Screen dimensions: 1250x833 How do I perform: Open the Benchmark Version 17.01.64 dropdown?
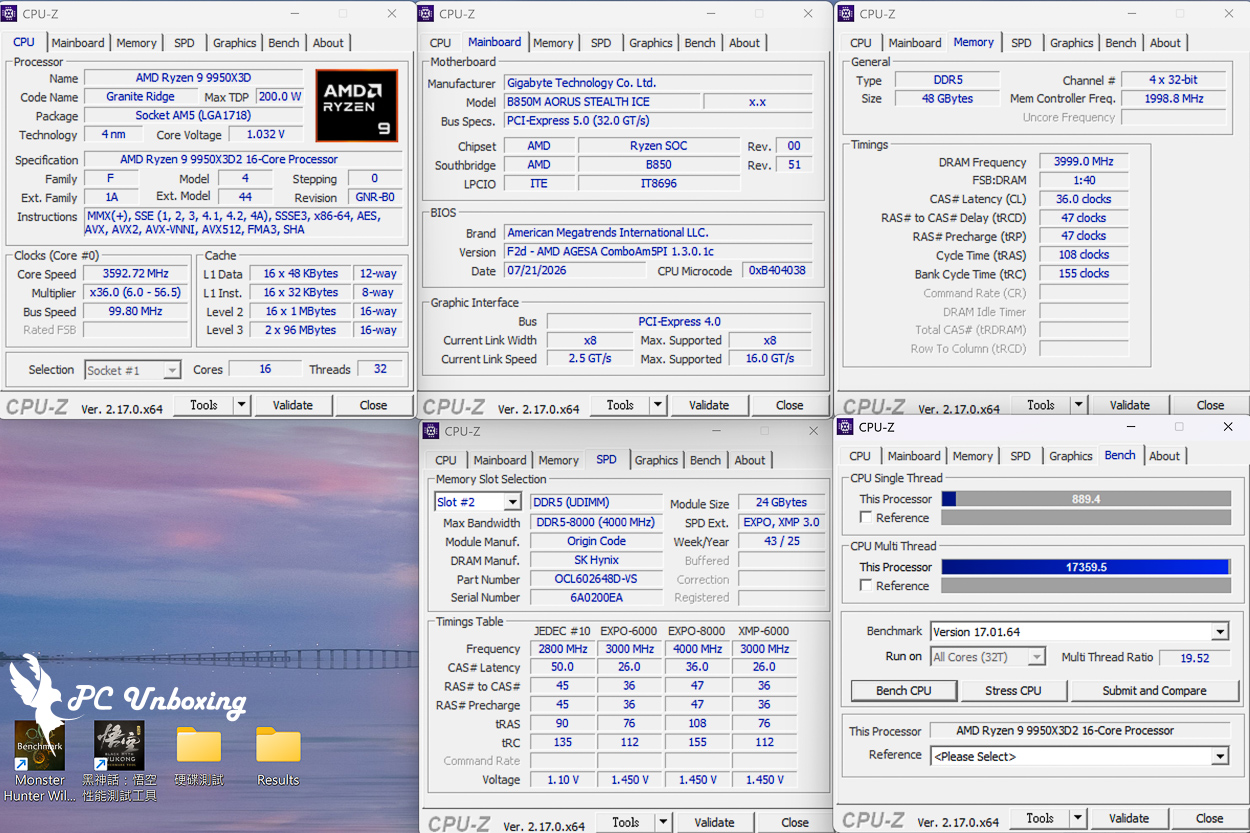coord(1220,632)
